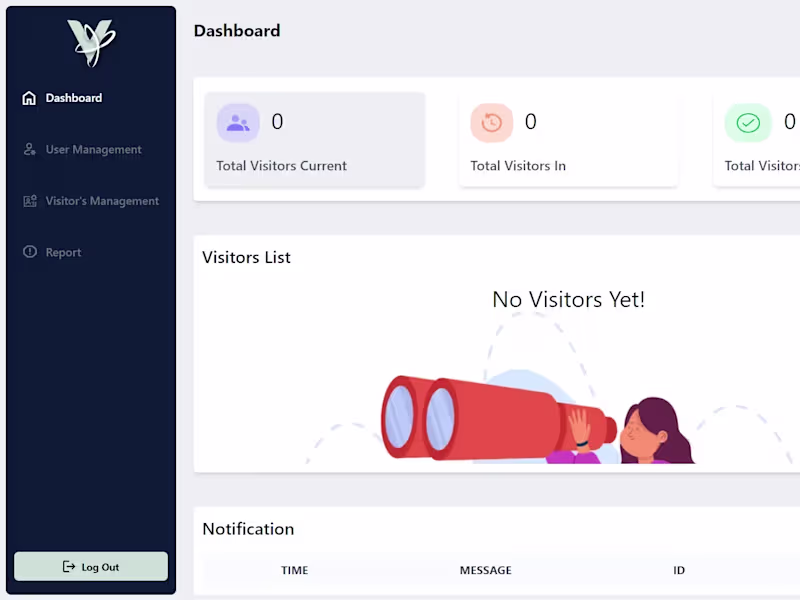Select the Total Visitors Current card
Screen dimensions: 800x600
[314, 140]
